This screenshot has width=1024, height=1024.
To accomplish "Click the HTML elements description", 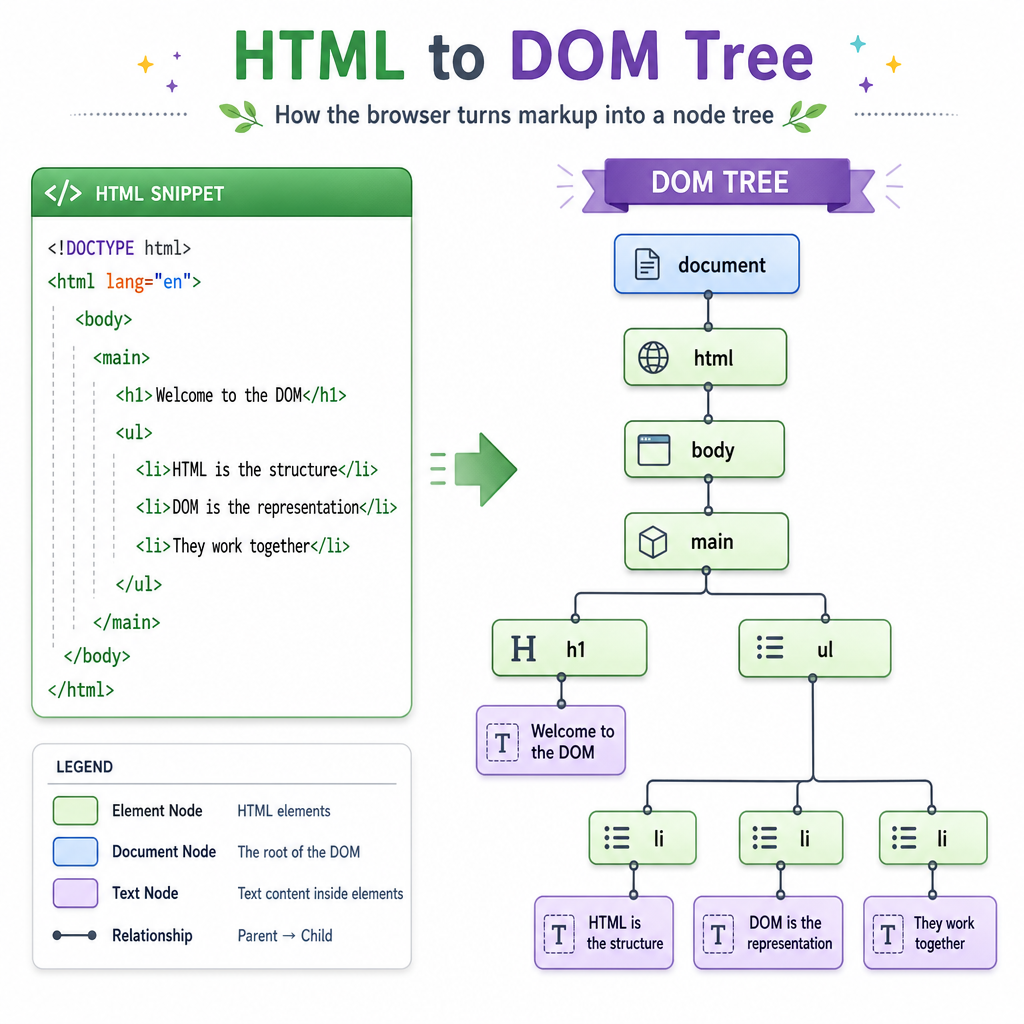I will (284, 811).
